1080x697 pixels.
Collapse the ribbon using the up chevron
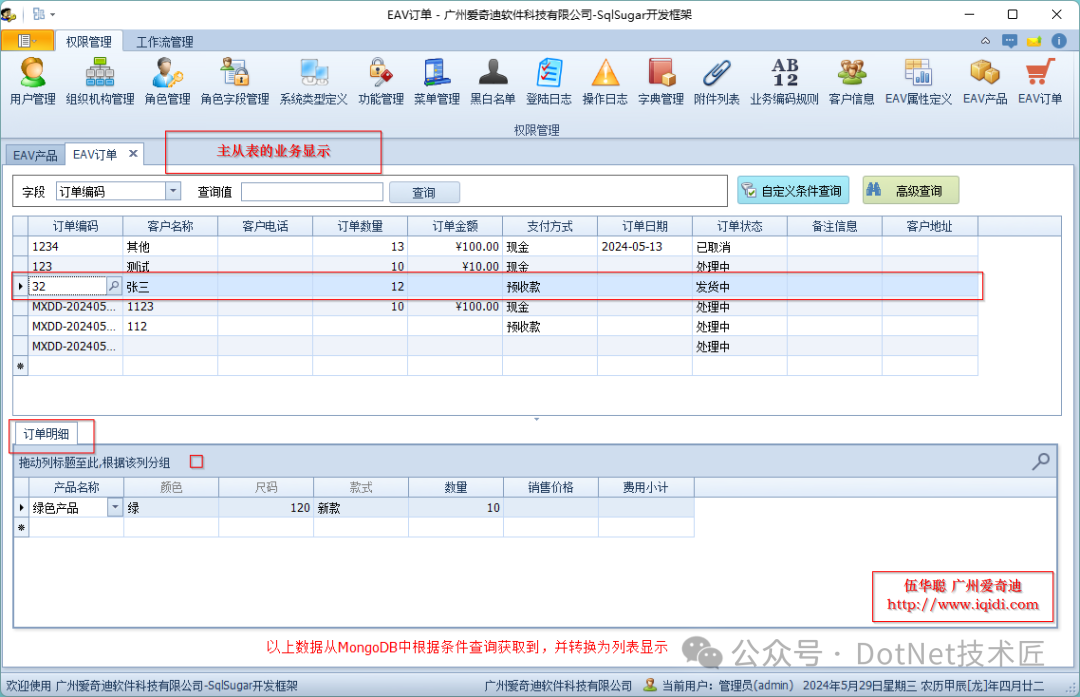(985, 41)
